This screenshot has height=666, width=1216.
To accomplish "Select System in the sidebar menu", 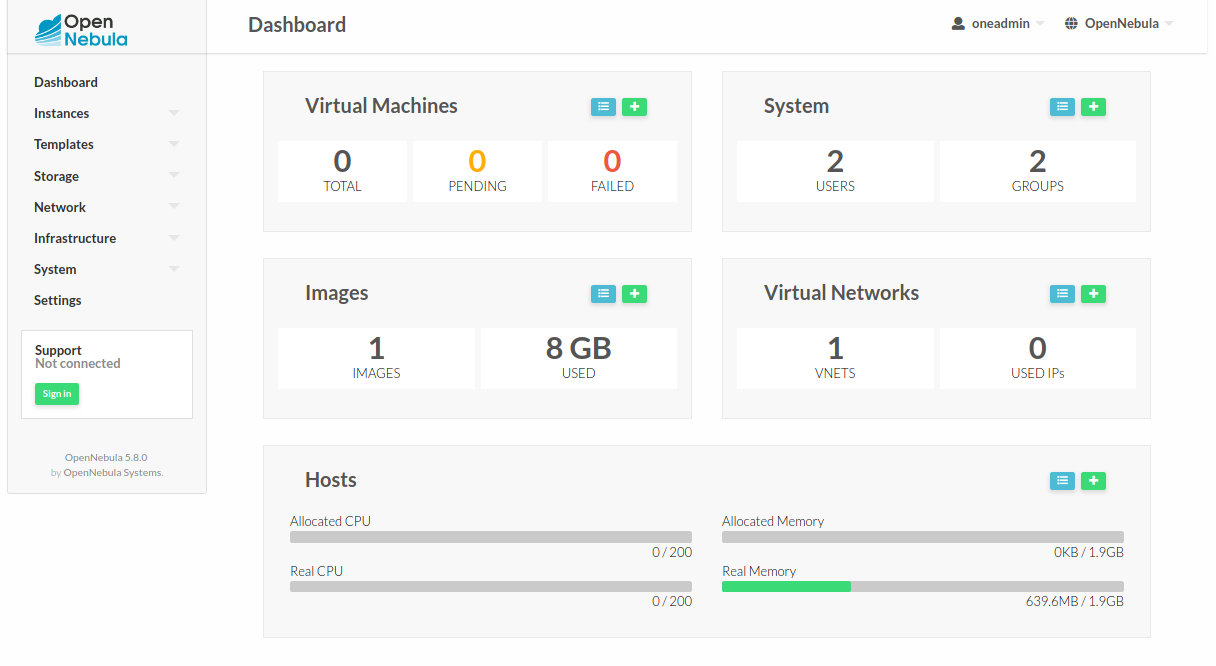I will (55, 269).
